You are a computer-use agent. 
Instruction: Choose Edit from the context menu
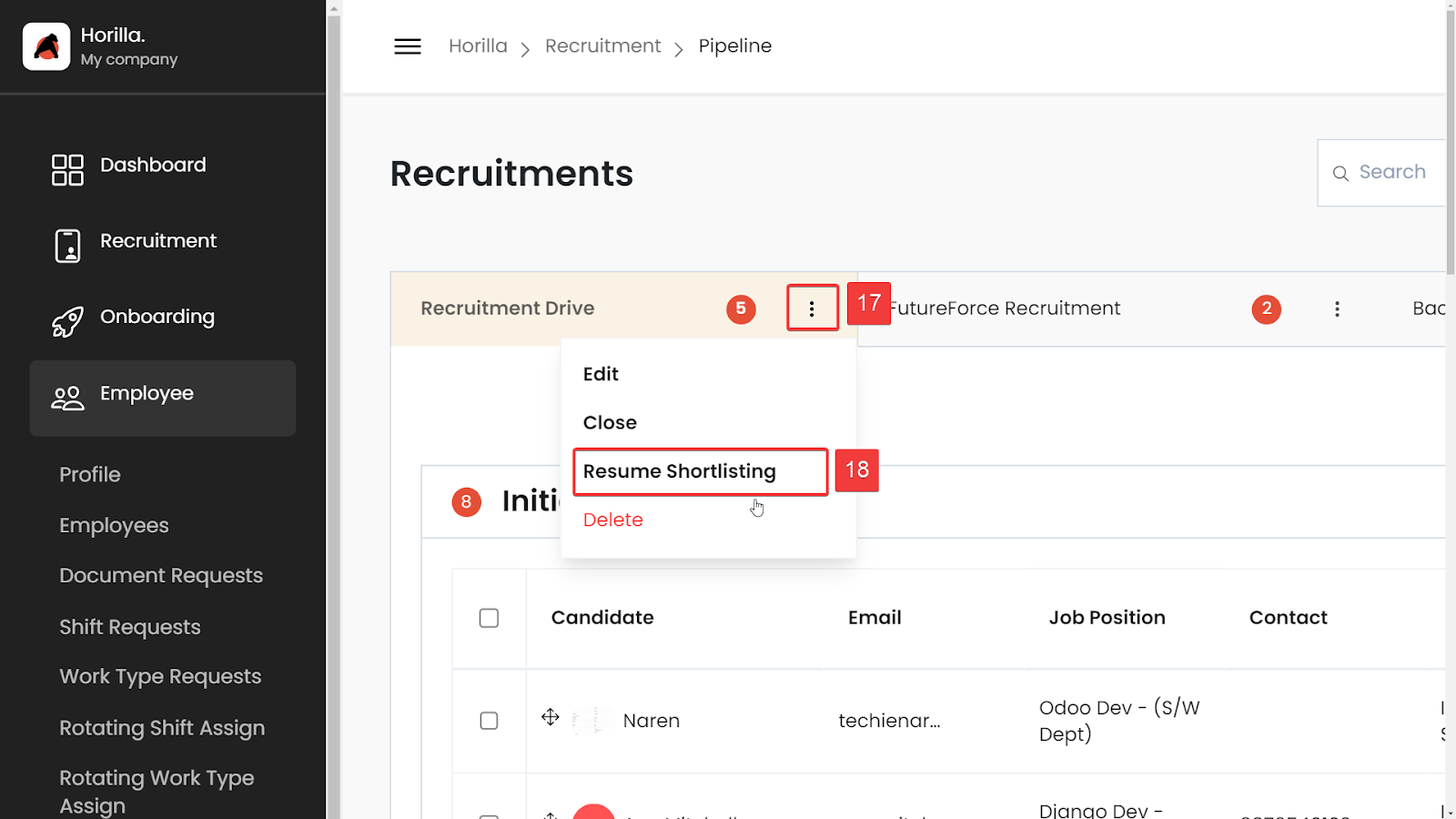coord(601,374)
